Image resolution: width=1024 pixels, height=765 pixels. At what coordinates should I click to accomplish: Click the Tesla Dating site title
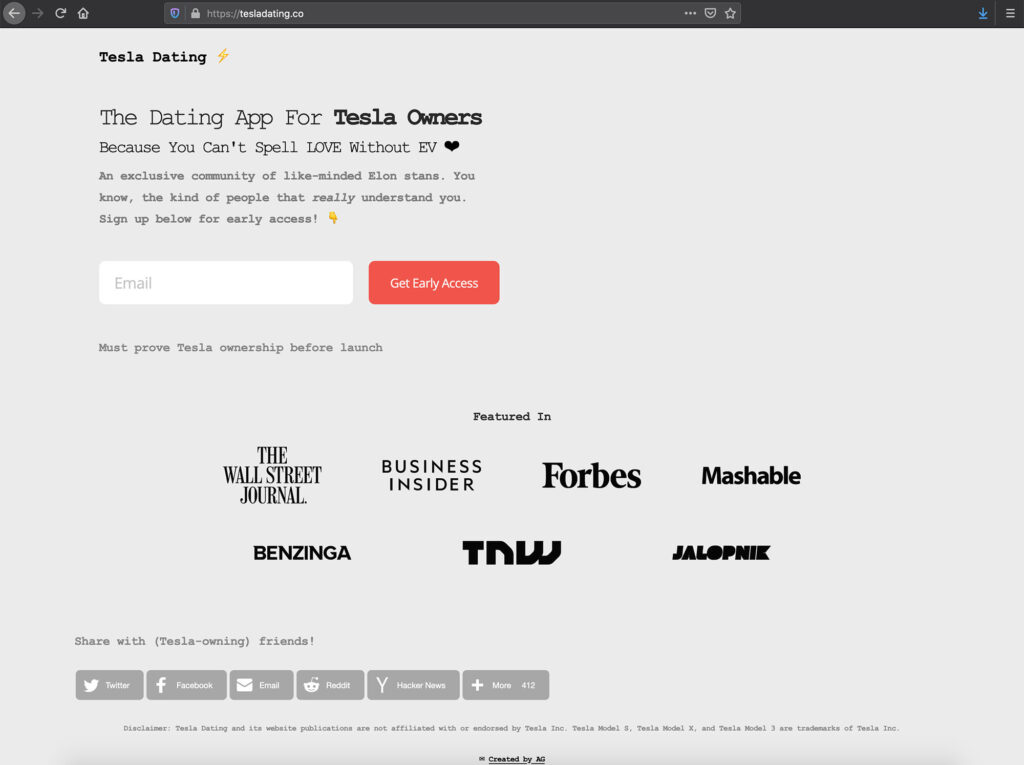pos(153,57)
